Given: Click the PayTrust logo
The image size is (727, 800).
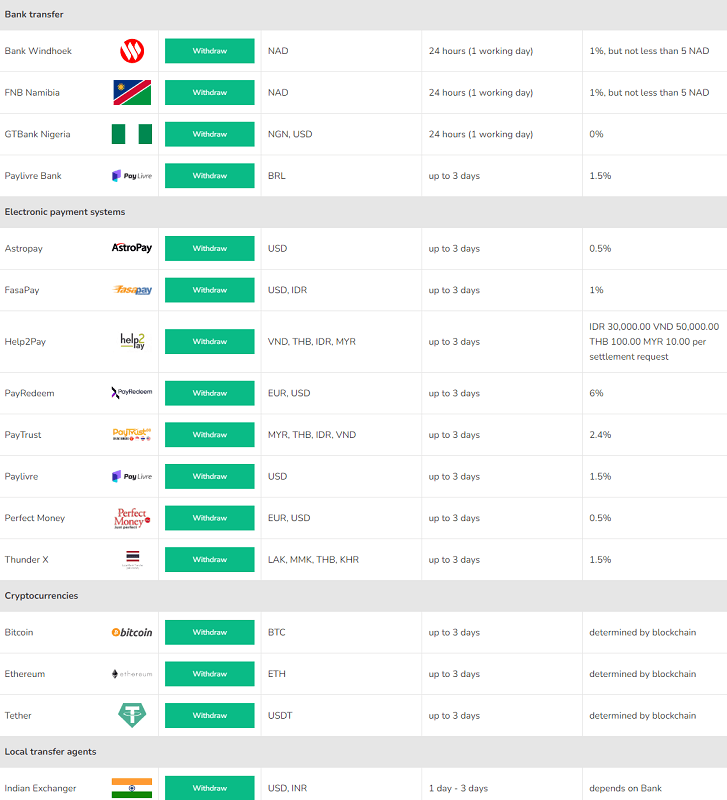Looking at the screenshot, I should pos(132,435).
